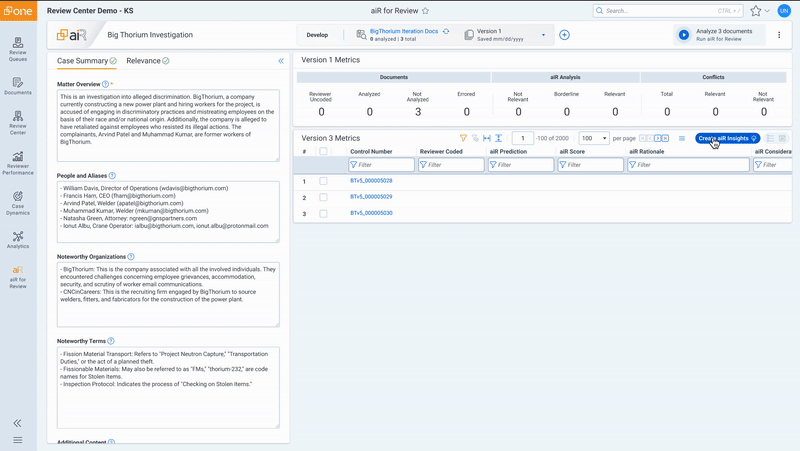Click the Relativity One logo
The width and height of the screenshot is (800, 451).
[x=18, y=11]
